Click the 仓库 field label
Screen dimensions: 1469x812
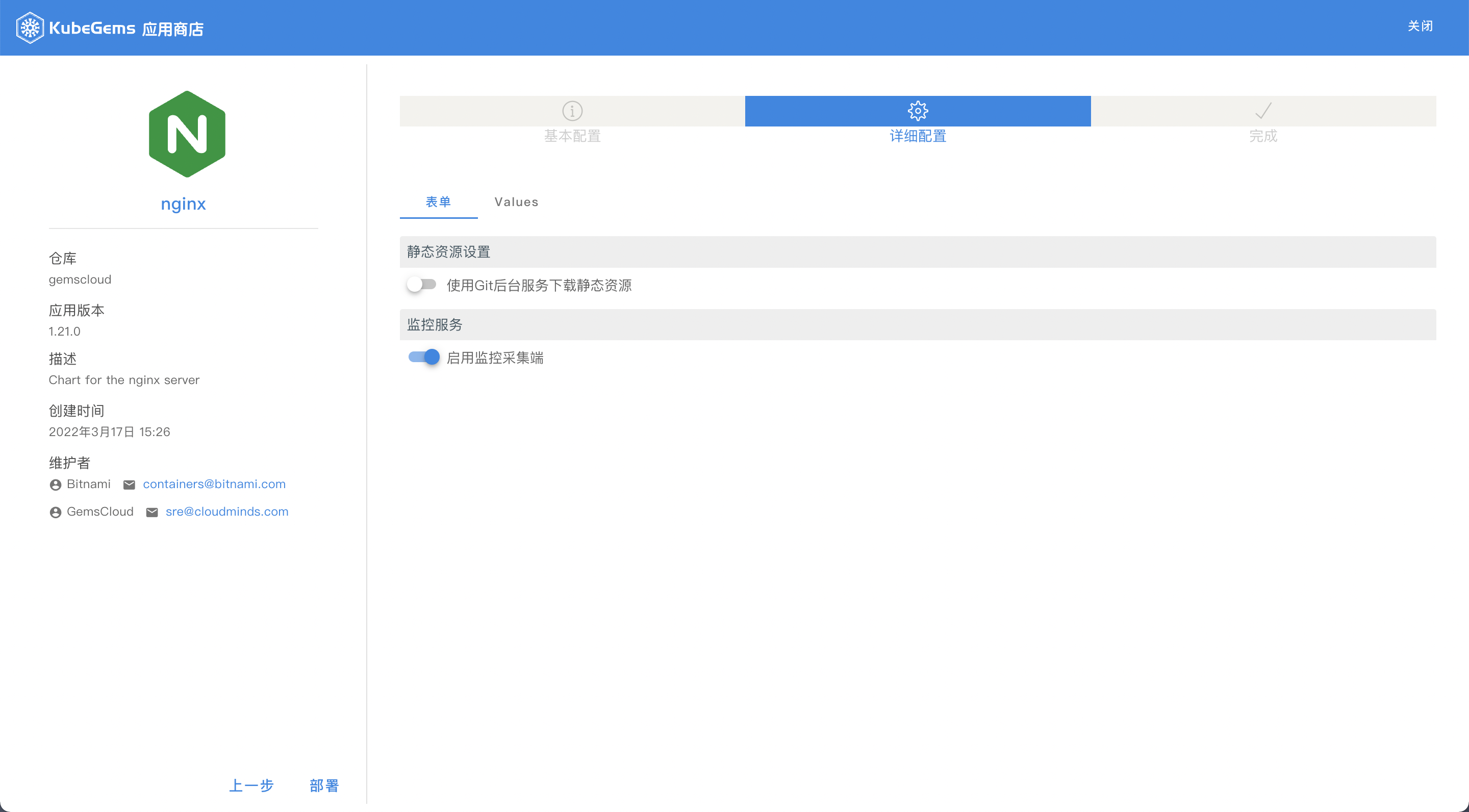(63, 258)
